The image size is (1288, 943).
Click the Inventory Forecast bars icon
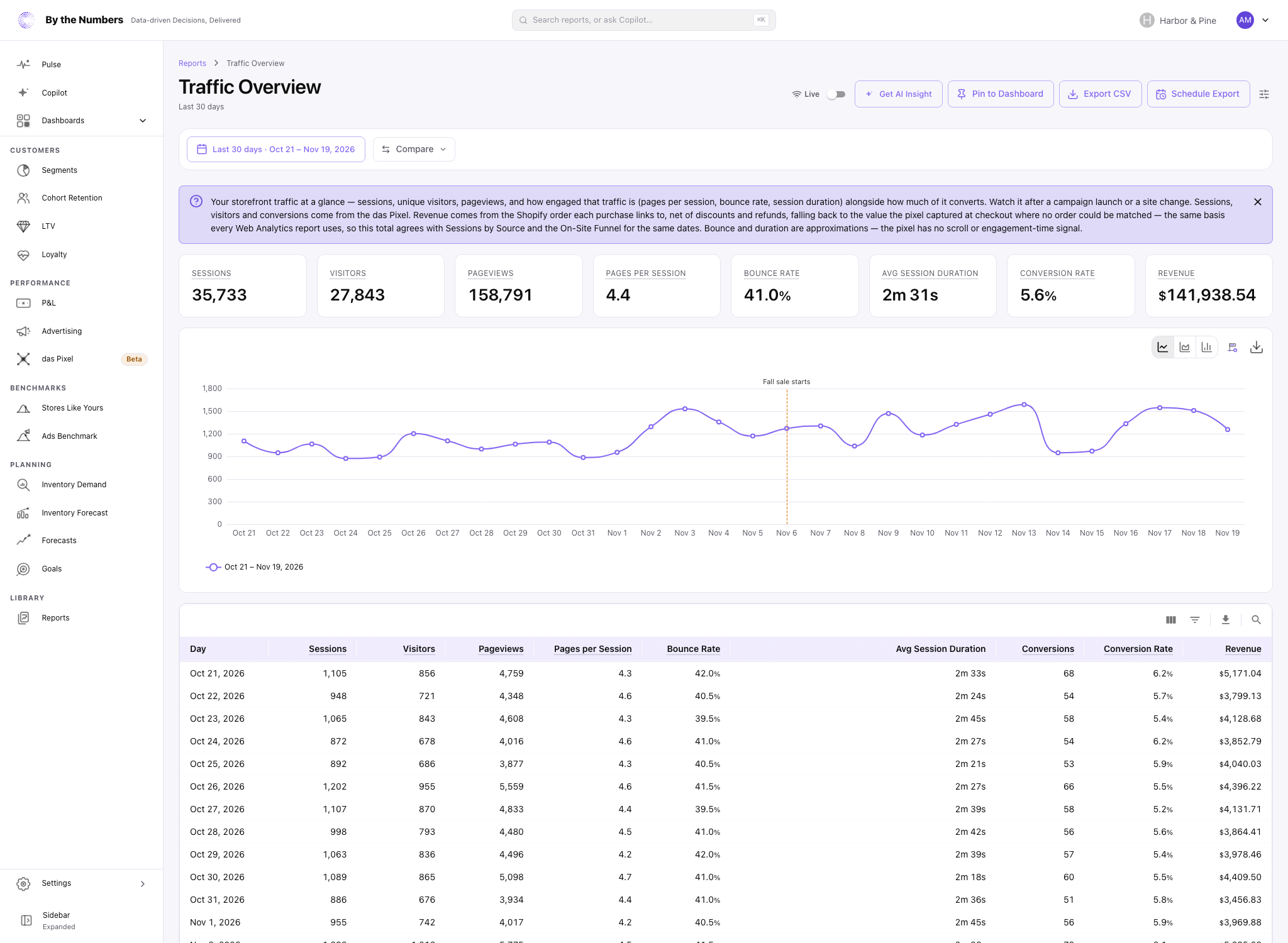(x=23, y=513)
